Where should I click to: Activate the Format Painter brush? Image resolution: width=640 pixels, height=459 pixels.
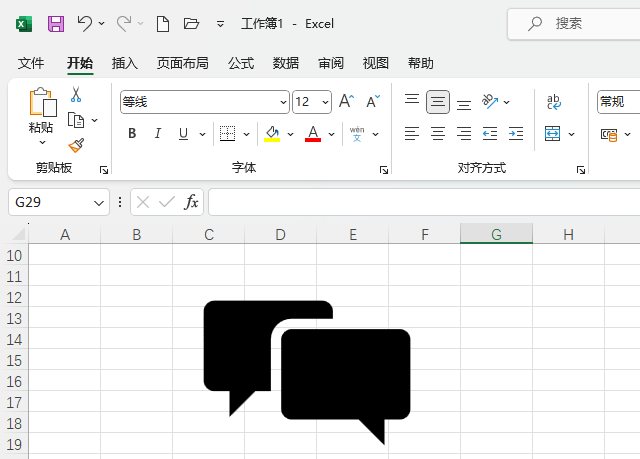tap(76, 145)
